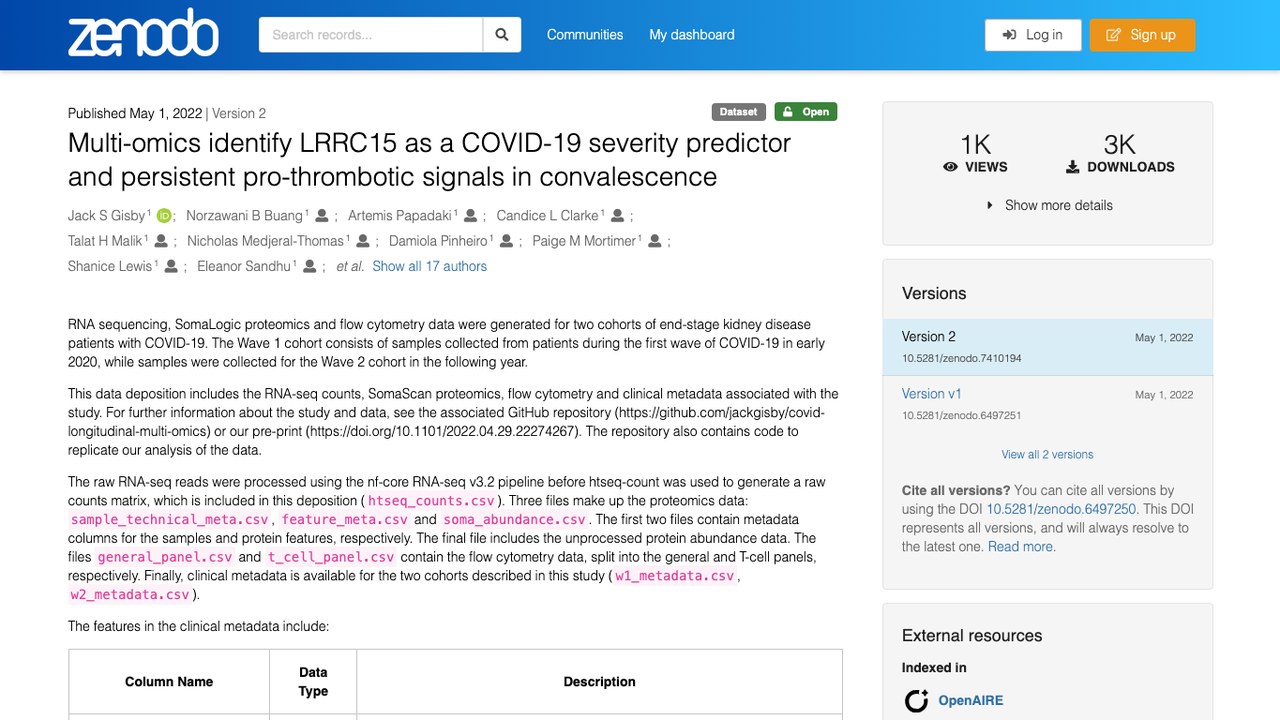The height and width of the screenshot is (720, 1280).
Task: Focus the Search records input field
Action: coord(371,35)
